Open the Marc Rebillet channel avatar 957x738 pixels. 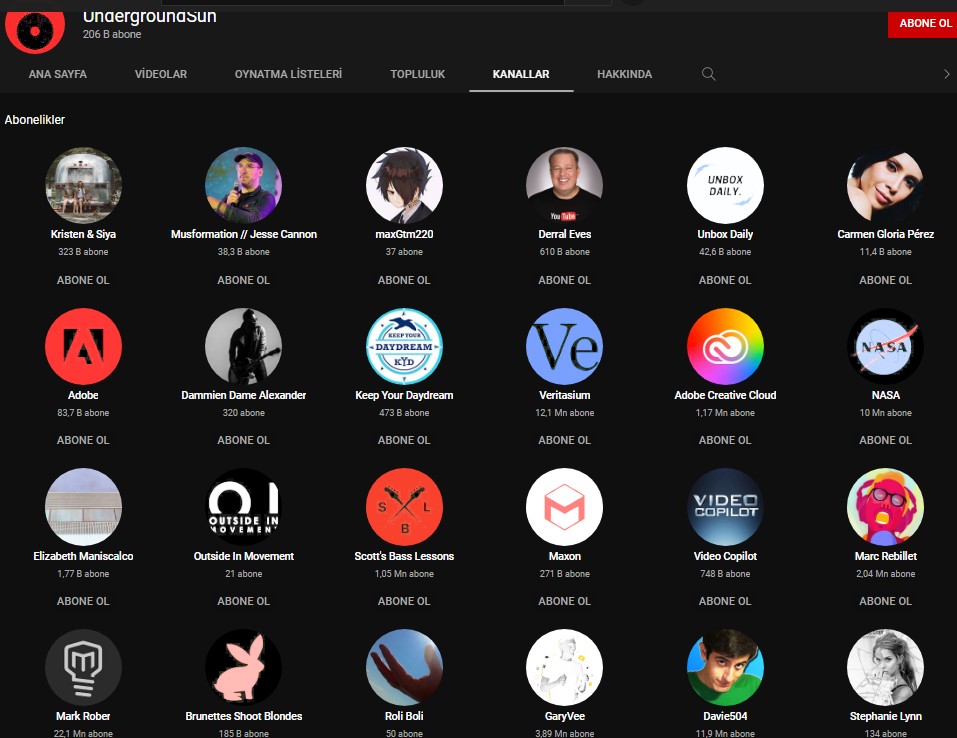tap(886, 507)
